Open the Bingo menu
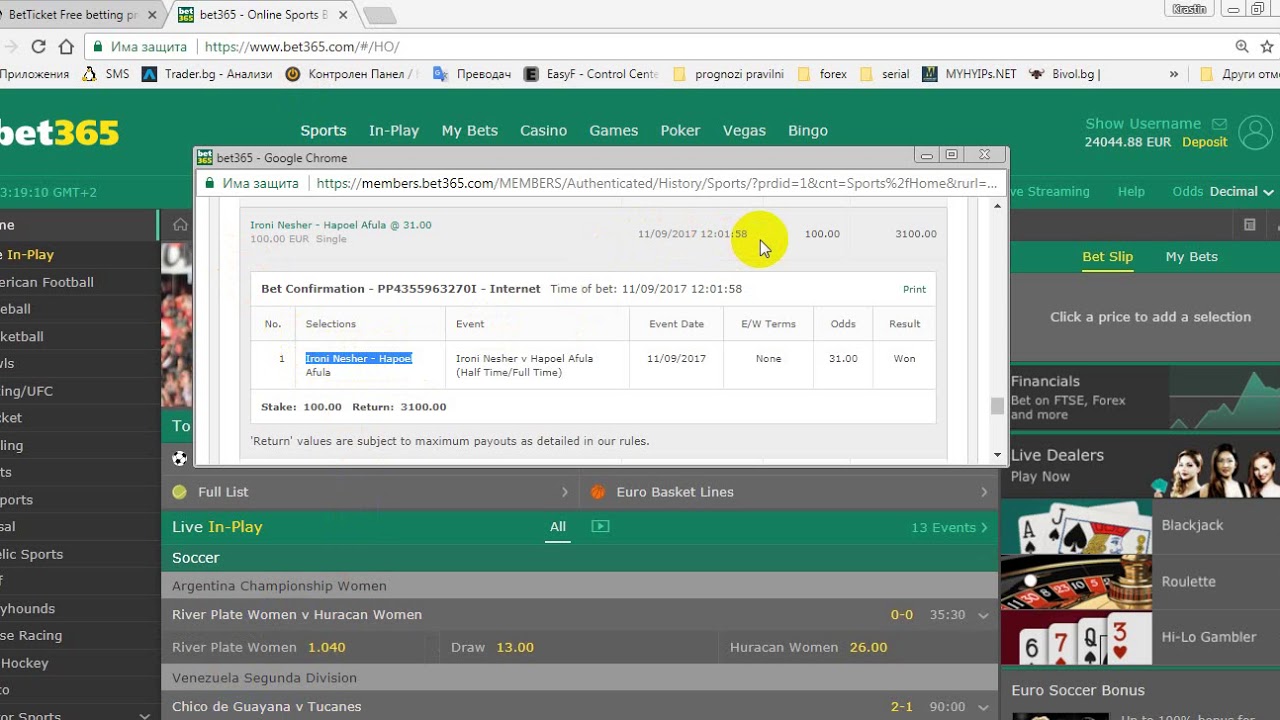Screen dimensions: 1280x720 coord(808,130)
